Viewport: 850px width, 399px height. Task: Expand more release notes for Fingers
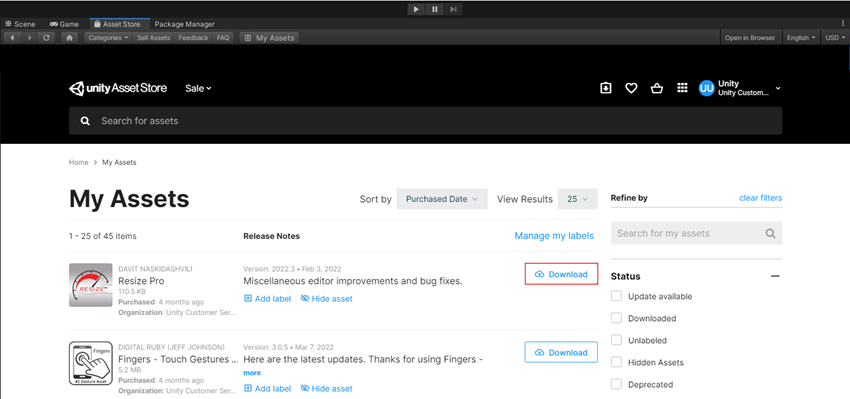click(x=252, y=373)
